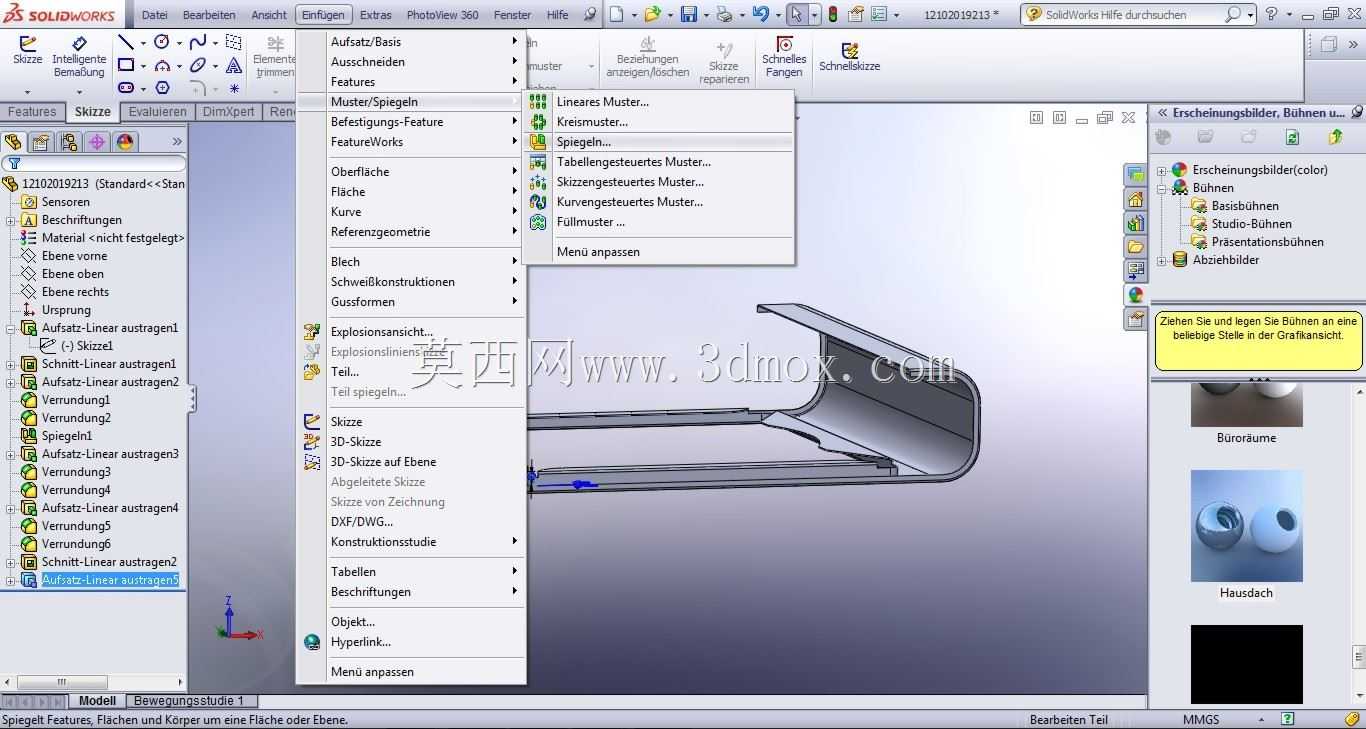
Task: Pin the appearances task pane
Action: pos(1357,112)
